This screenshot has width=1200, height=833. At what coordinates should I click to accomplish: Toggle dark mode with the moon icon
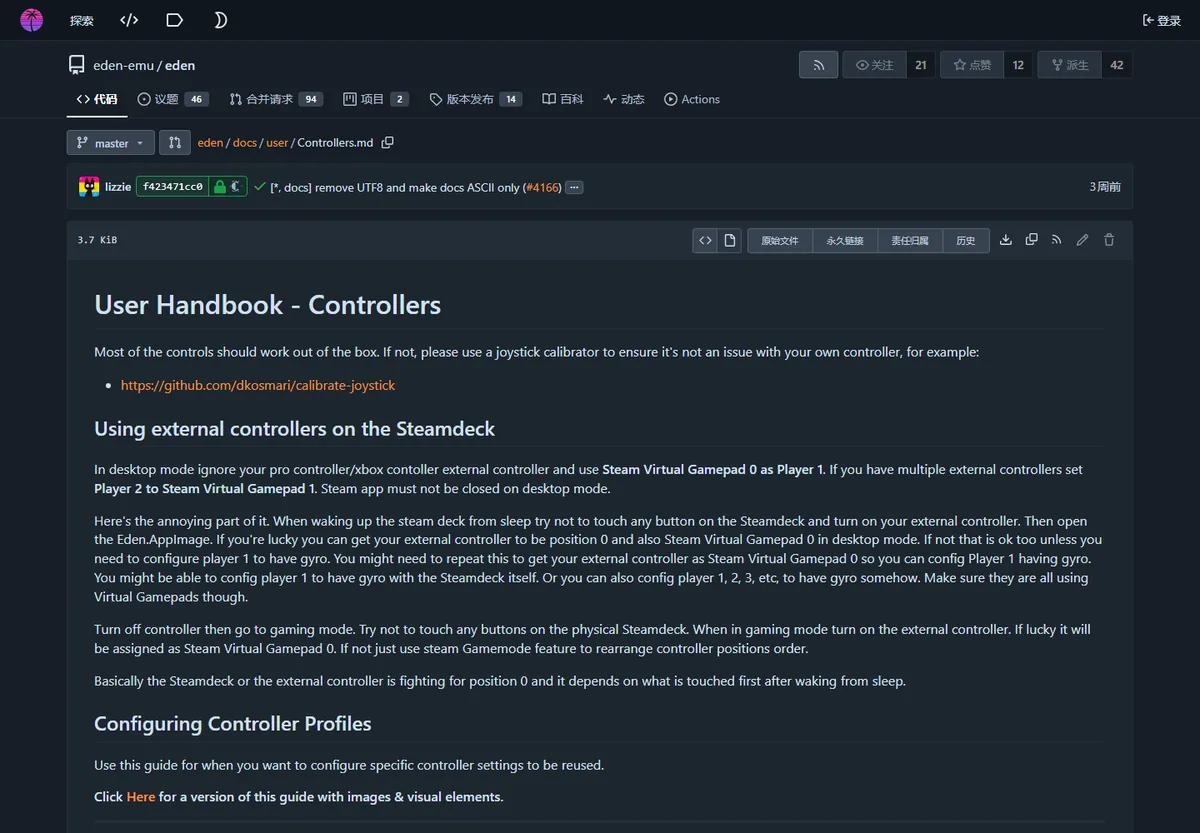click(220, 20)
